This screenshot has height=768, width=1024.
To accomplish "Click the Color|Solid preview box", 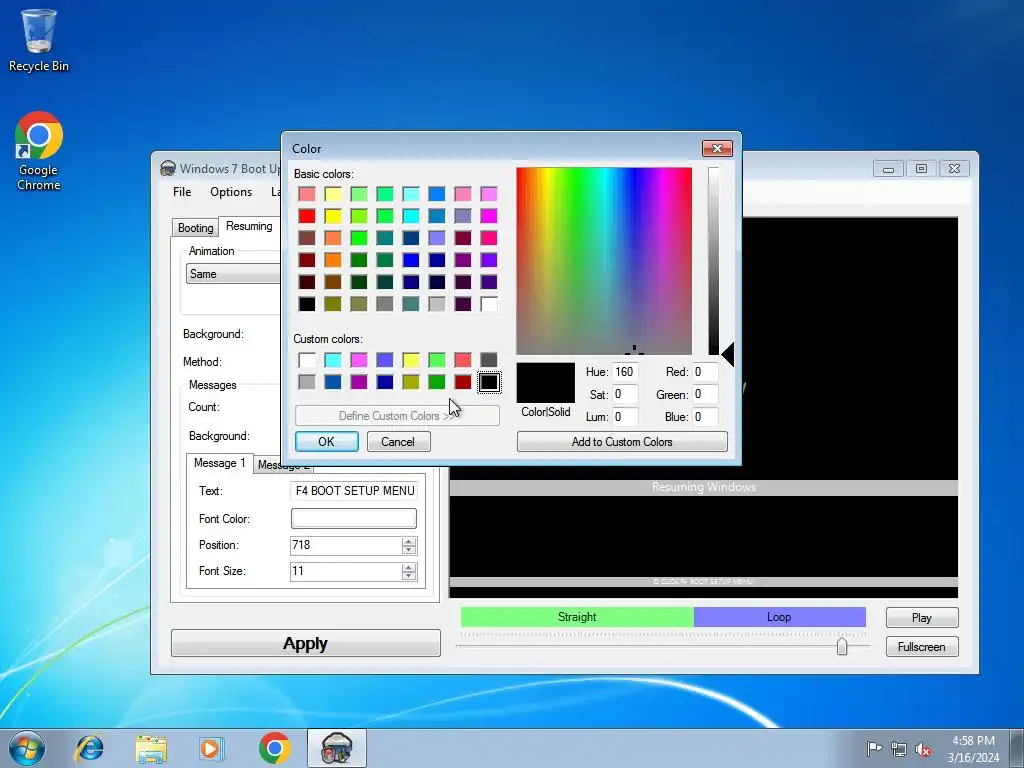I will point(546,383).
